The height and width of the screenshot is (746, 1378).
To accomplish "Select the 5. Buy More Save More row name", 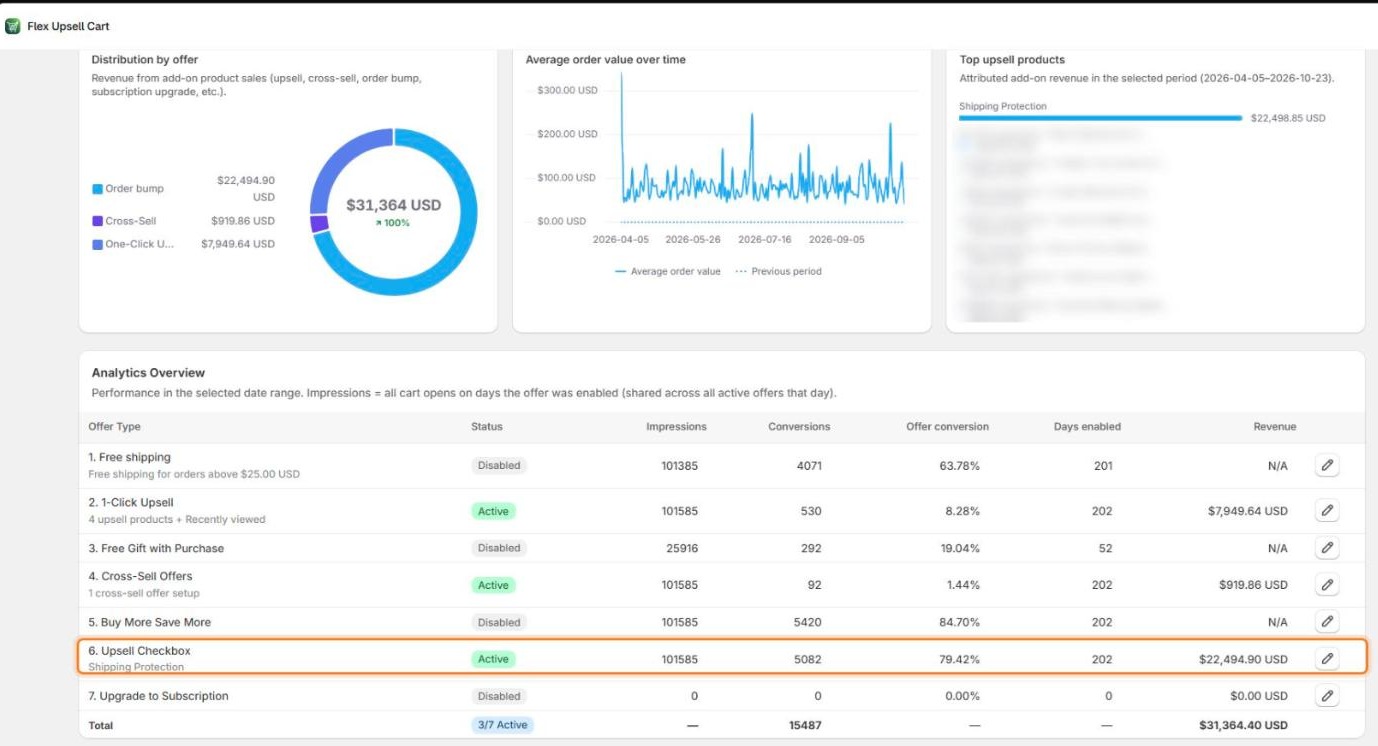I will 149,622.
